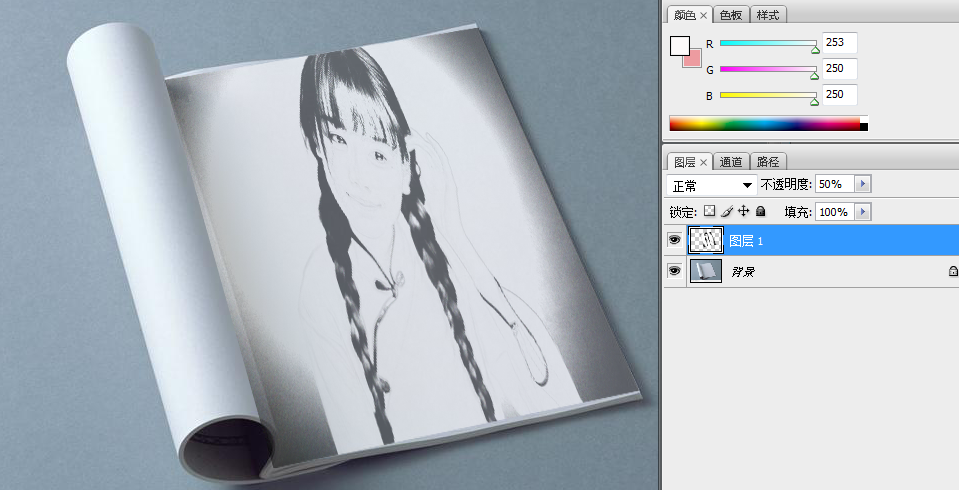Screen dimensions: 959x490
Task: Open the blend mode 正常 dropdown
Action: click(712, 185)
